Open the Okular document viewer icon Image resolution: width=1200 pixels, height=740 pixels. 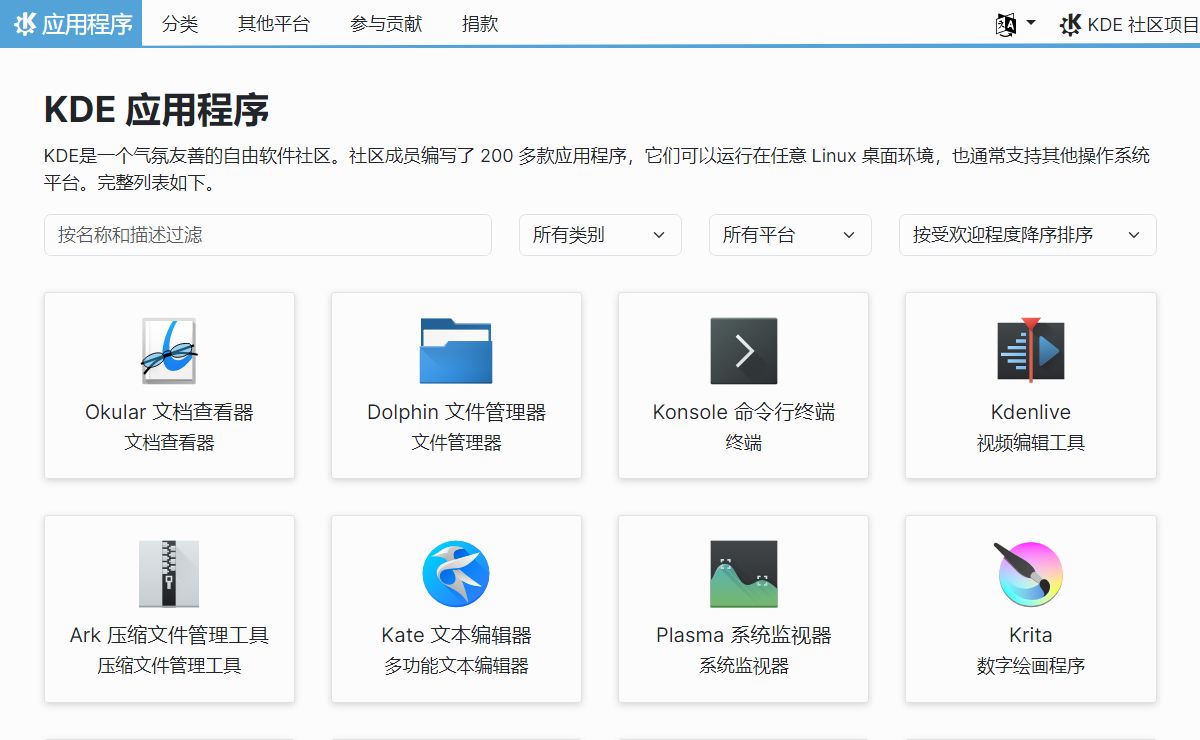[169, 351]
